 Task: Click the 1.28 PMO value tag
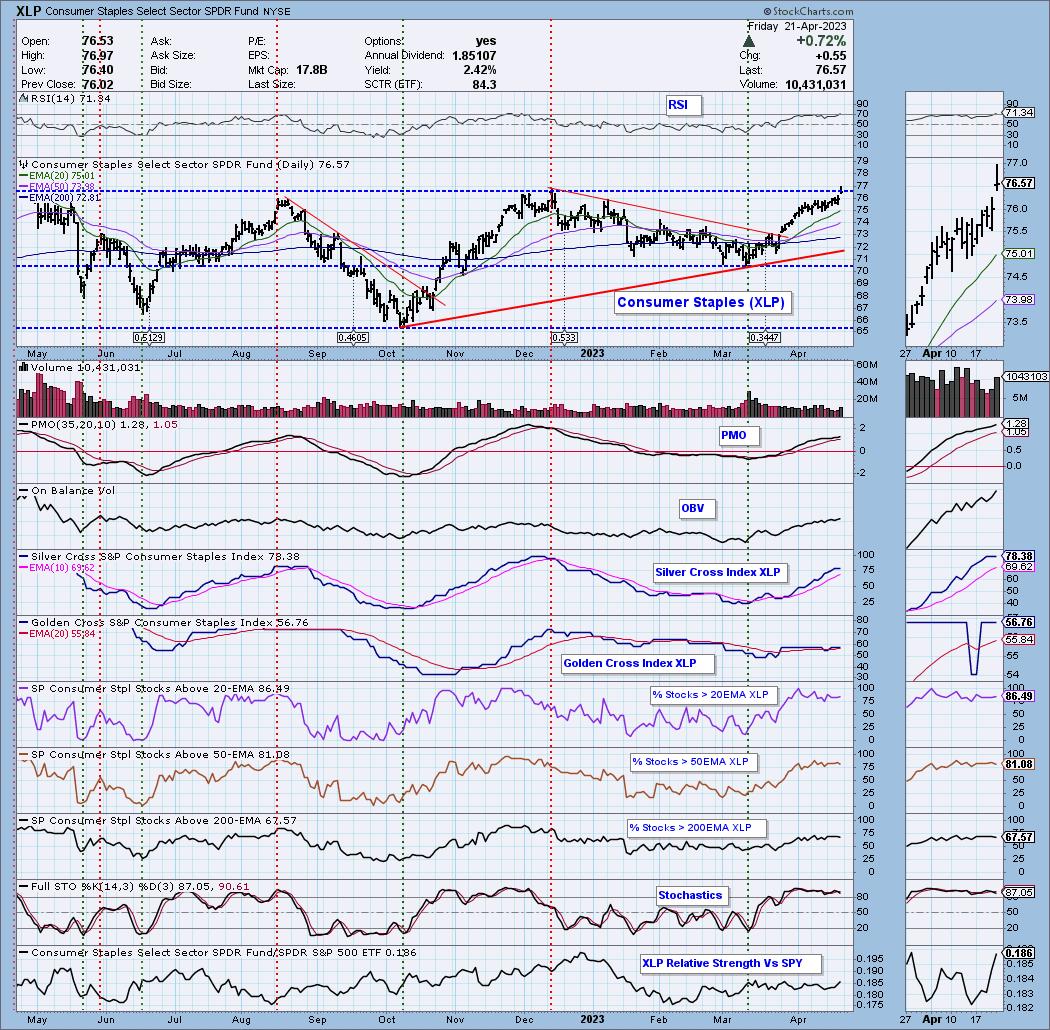1016,424
